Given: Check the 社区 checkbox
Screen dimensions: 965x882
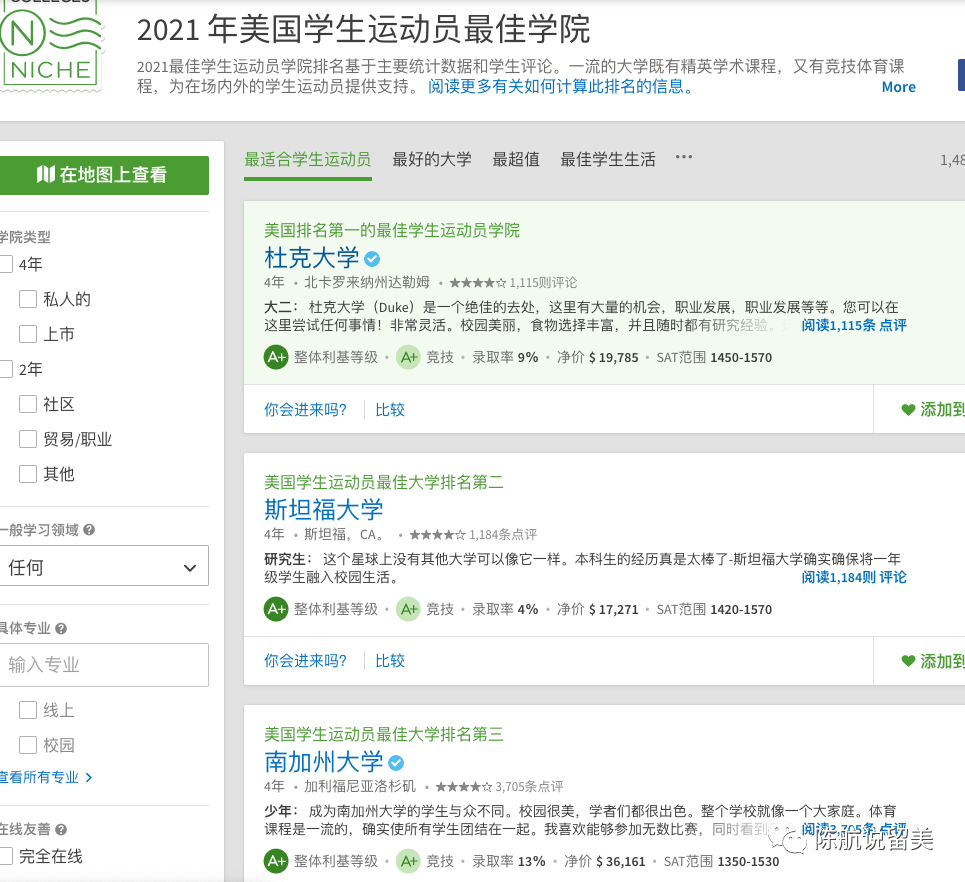Looking at the screenshot, I should (28, 404).
